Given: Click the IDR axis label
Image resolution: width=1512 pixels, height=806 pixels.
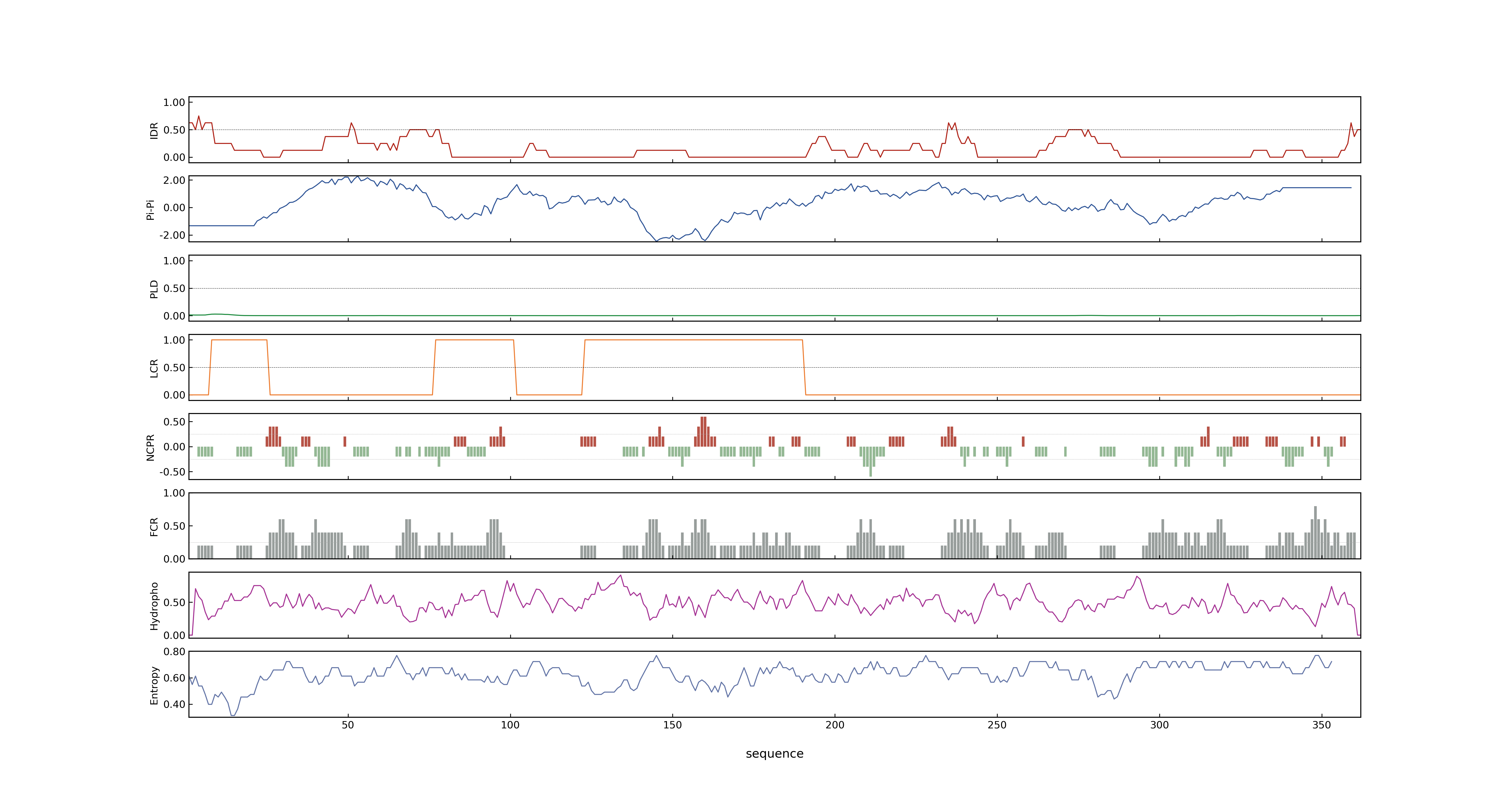Looking at the screenshot, I should 154,130.
